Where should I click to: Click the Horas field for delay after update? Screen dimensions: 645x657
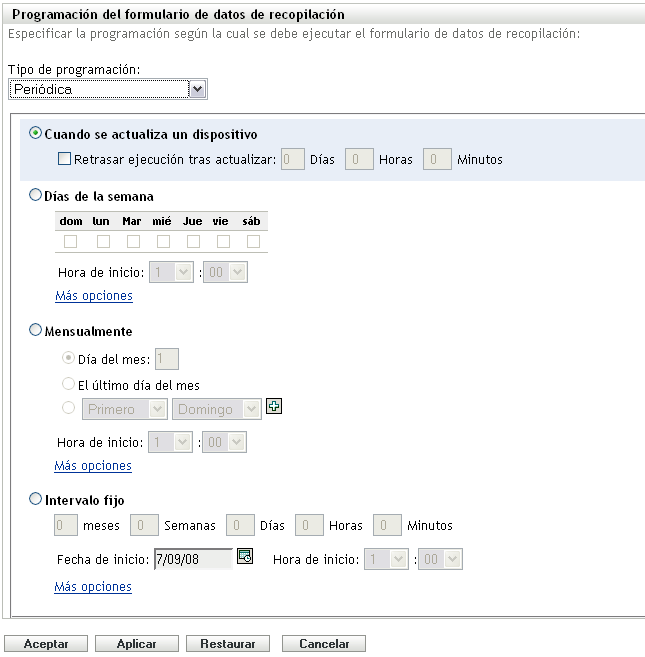[x=359, y=159]
